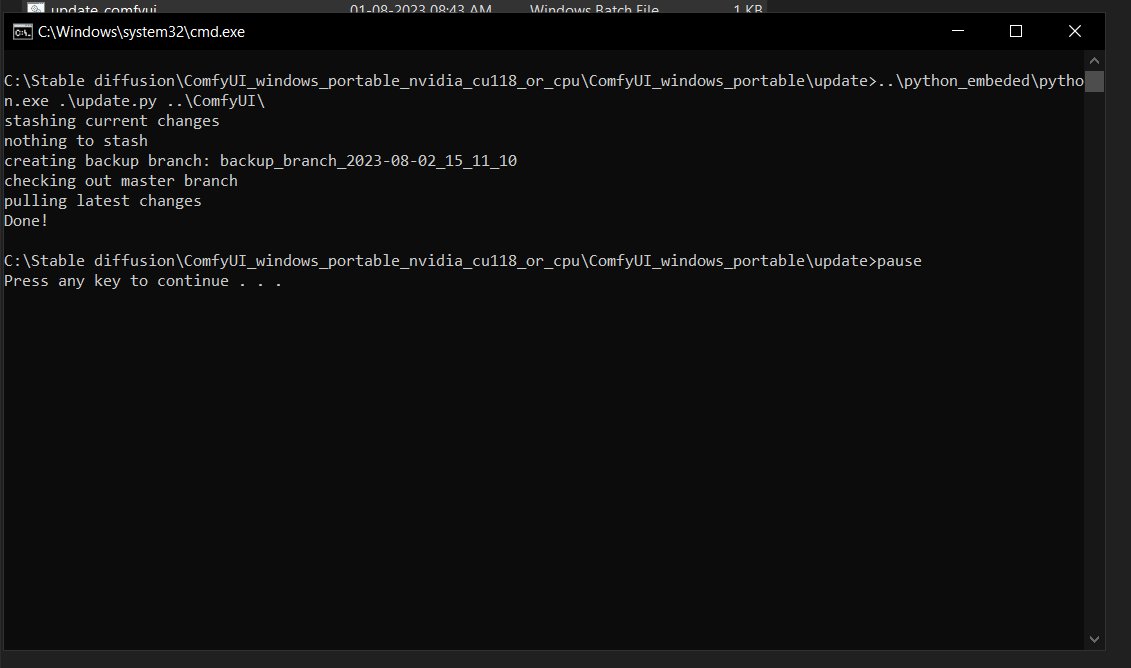Viewport: 1131px width, 668px height.
Task: Click the console scrollbar track
Action: (1094, 350)
